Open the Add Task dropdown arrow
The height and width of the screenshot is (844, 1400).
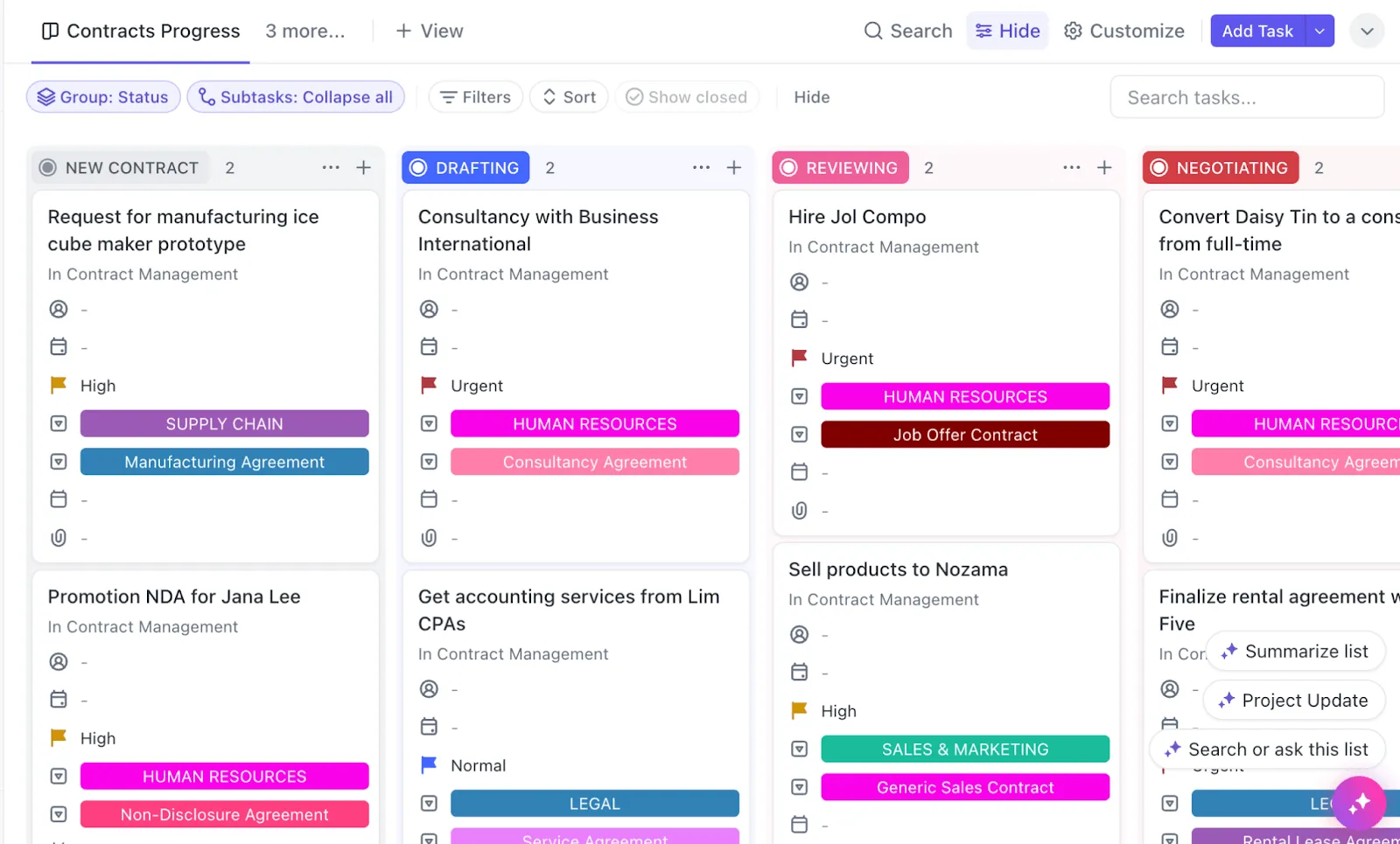(1319, 31)
